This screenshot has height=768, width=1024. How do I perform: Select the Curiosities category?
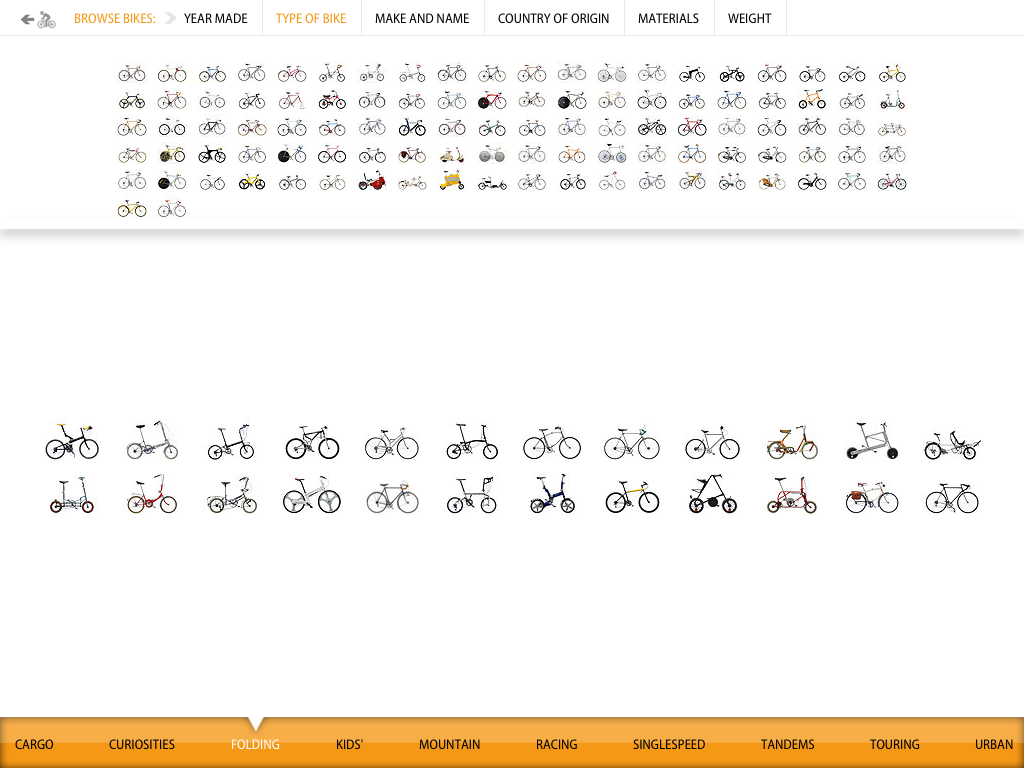tap(142, 744)
